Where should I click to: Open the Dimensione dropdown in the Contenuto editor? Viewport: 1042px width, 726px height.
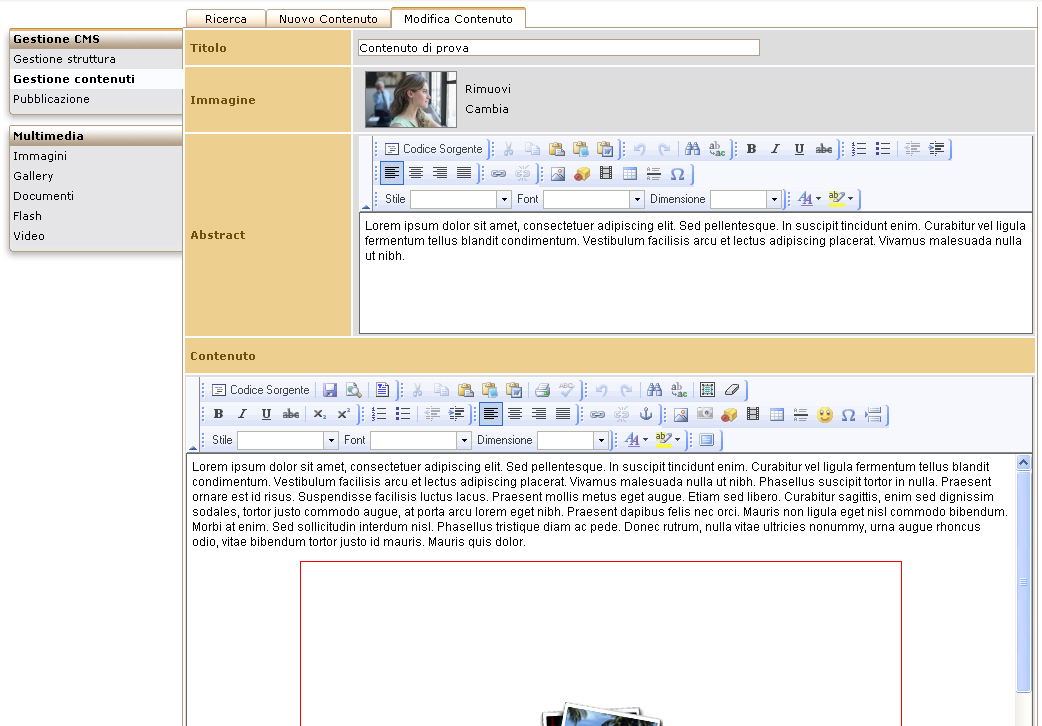point(601,440)
